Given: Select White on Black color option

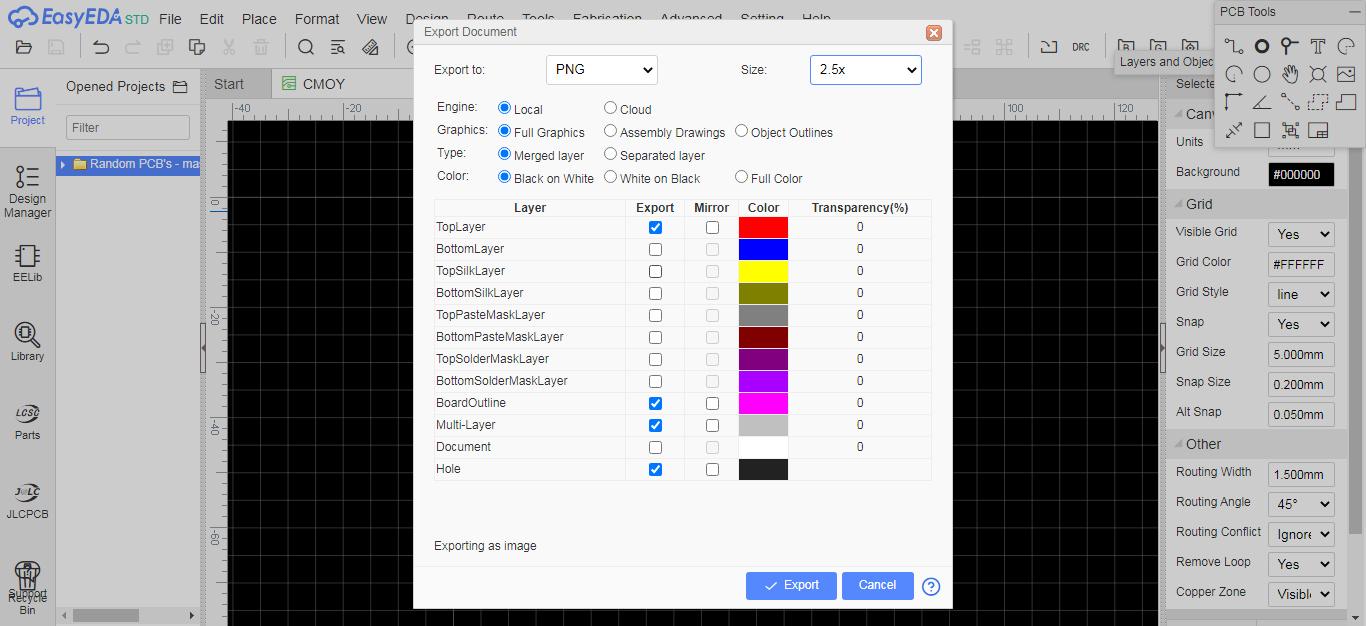Looking at the screenshot, I should click(x=610, y=177).
